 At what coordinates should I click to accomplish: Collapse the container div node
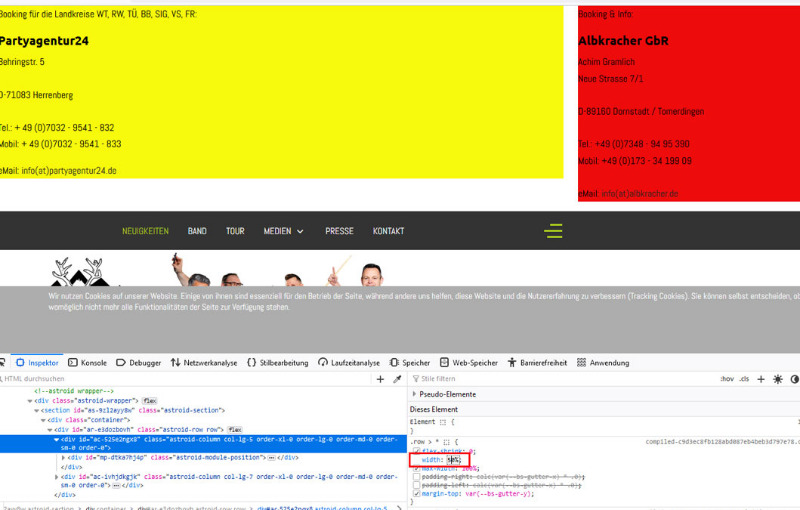point(43,420)
